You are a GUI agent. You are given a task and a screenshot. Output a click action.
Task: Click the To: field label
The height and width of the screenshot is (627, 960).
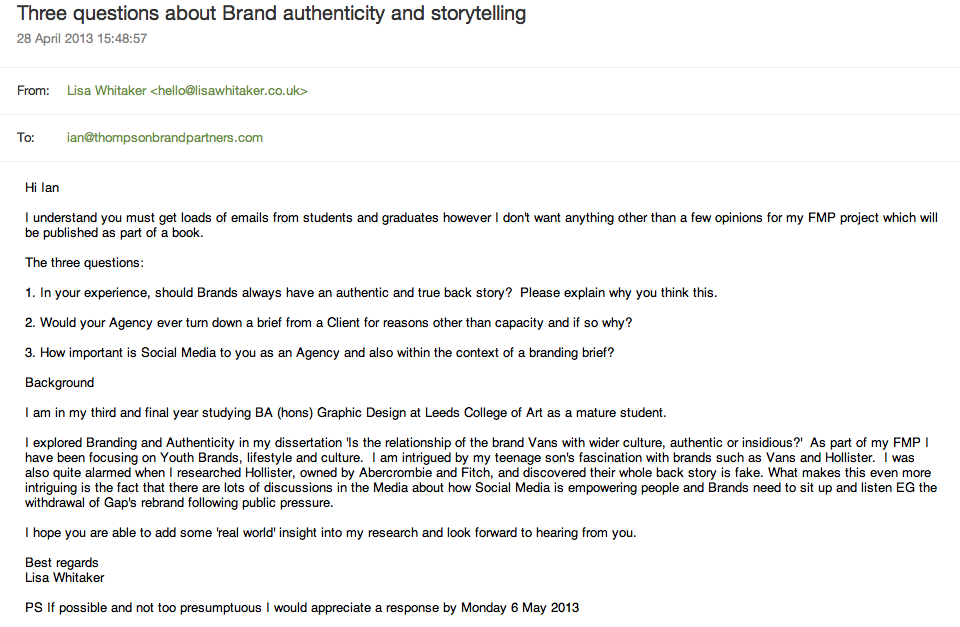click(x=26, y=138)
